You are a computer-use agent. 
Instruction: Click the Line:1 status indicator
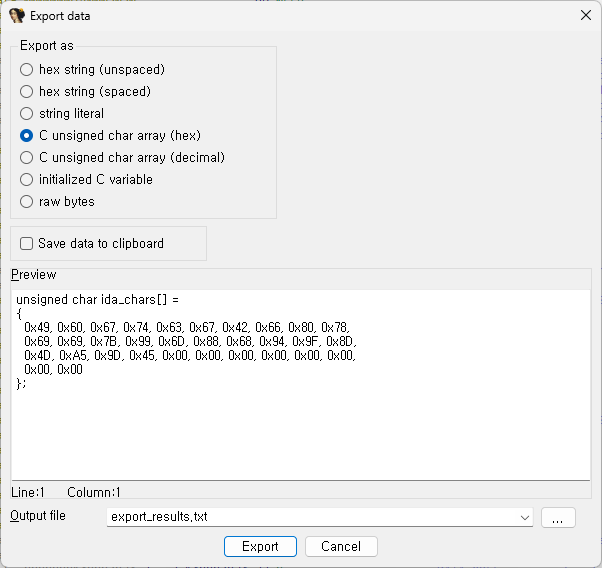[28, 492]
